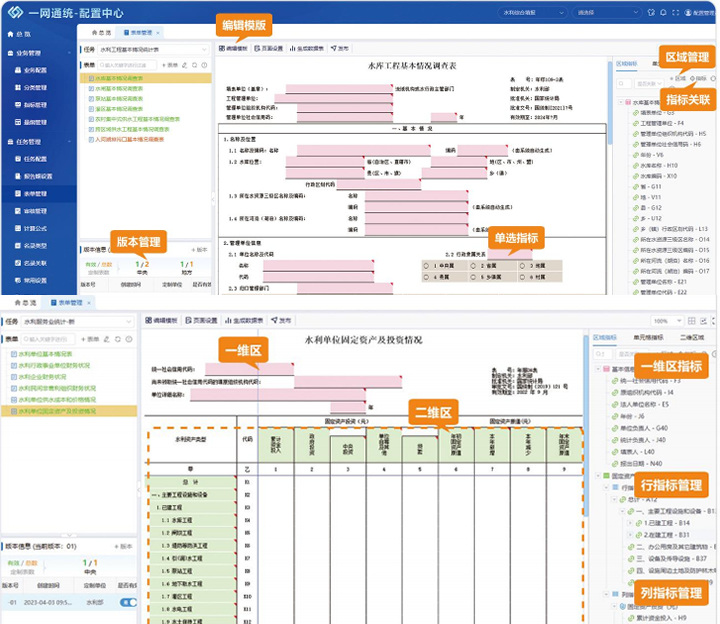Open the 任务 dropdown in upper panel
Image resolution: width=720 pixels, height=624 pixels.
[x=155, y=48]
